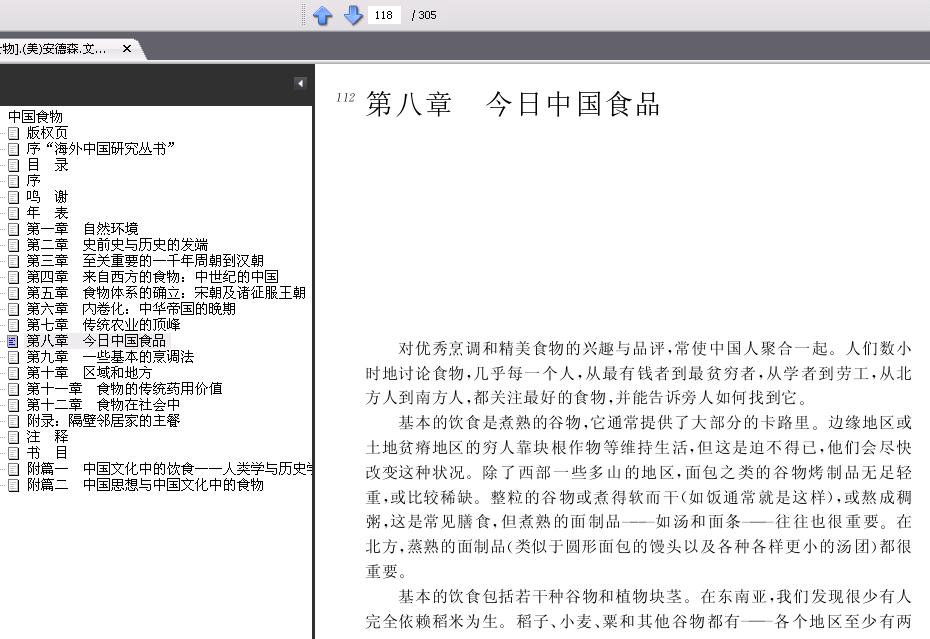Screen dimensions: 930x639
Task: Select 第八章 今日中国食品 bookmark
Action: pyautogui.click(x=96, y=341)
